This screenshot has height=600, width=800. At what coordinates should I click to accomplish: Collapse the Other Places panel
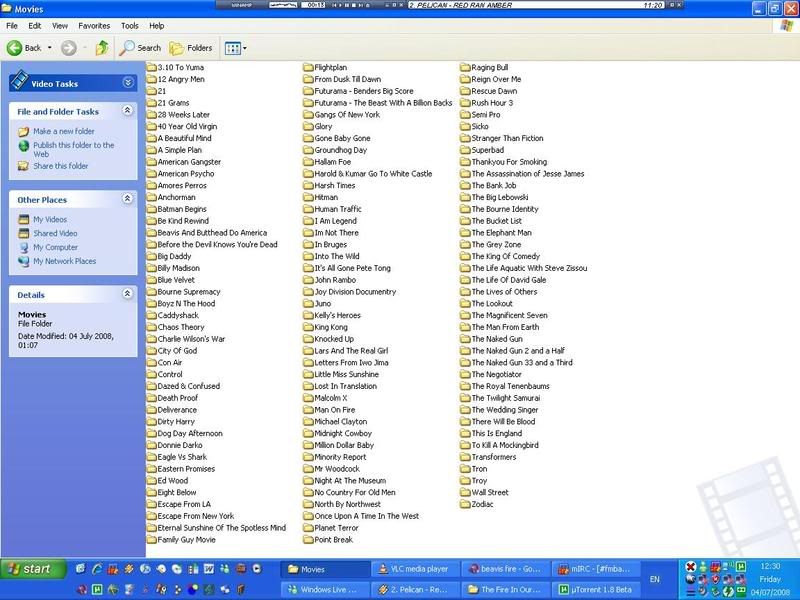click(128, 198)
